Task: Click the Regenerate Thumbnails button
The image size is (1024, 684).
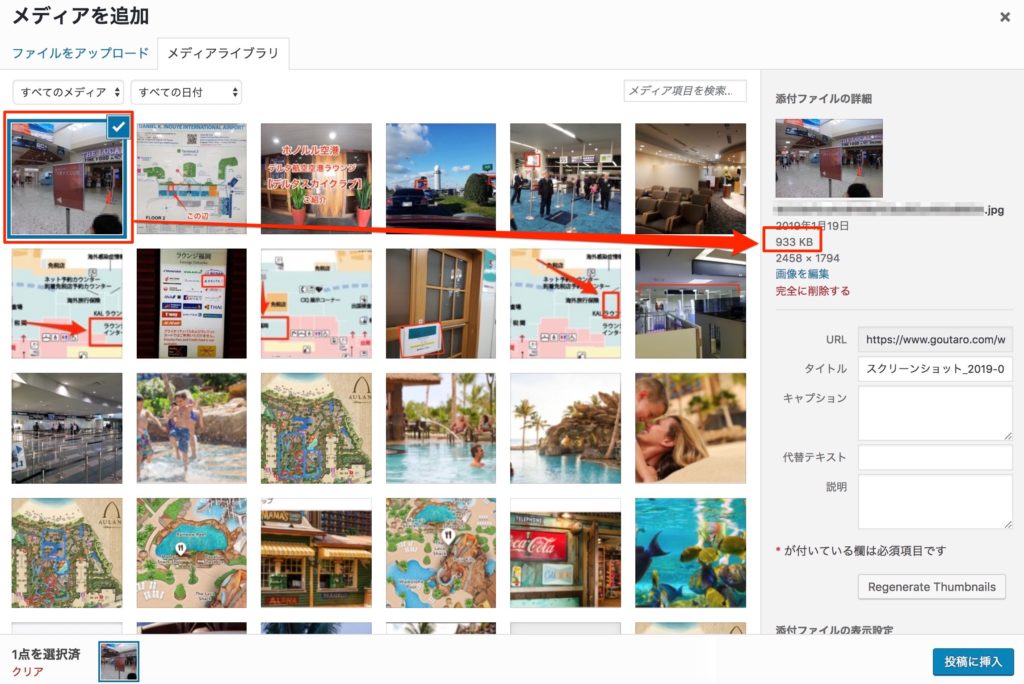Action: 931,587
